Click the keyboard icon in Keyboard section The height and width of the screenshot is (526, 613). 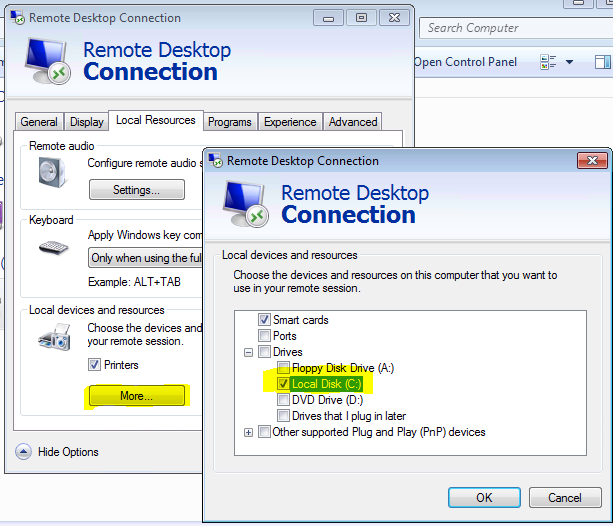pyautogui.click(x=53, y=247)
